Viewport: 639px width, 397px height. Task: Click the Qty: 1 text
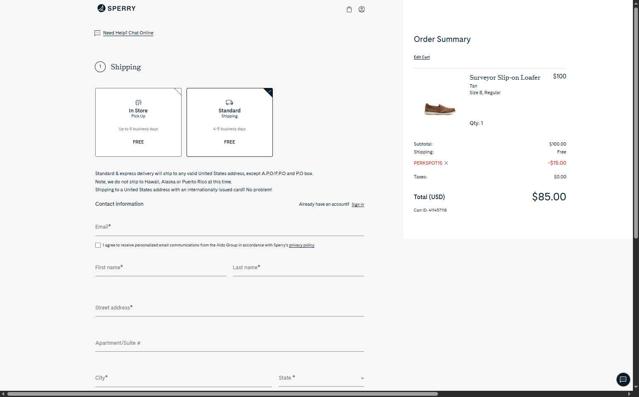476,123
